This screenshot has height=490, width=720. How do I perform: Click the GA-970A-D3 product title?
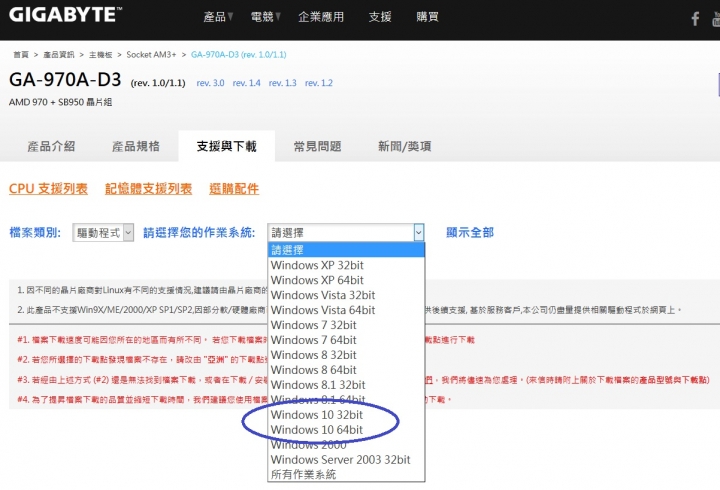coord(65,80)
